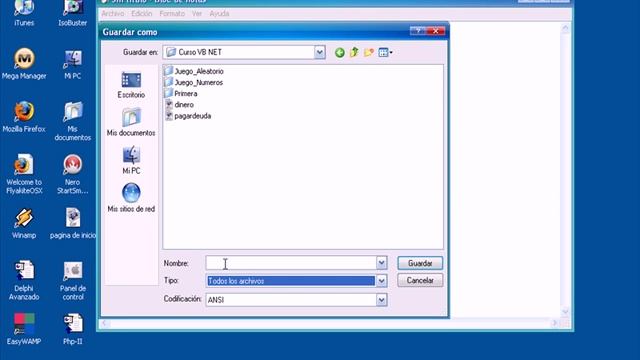This screenshot has height=360, width=640.
Task: Close the Guardar como dialog
Action: (436, 31)
